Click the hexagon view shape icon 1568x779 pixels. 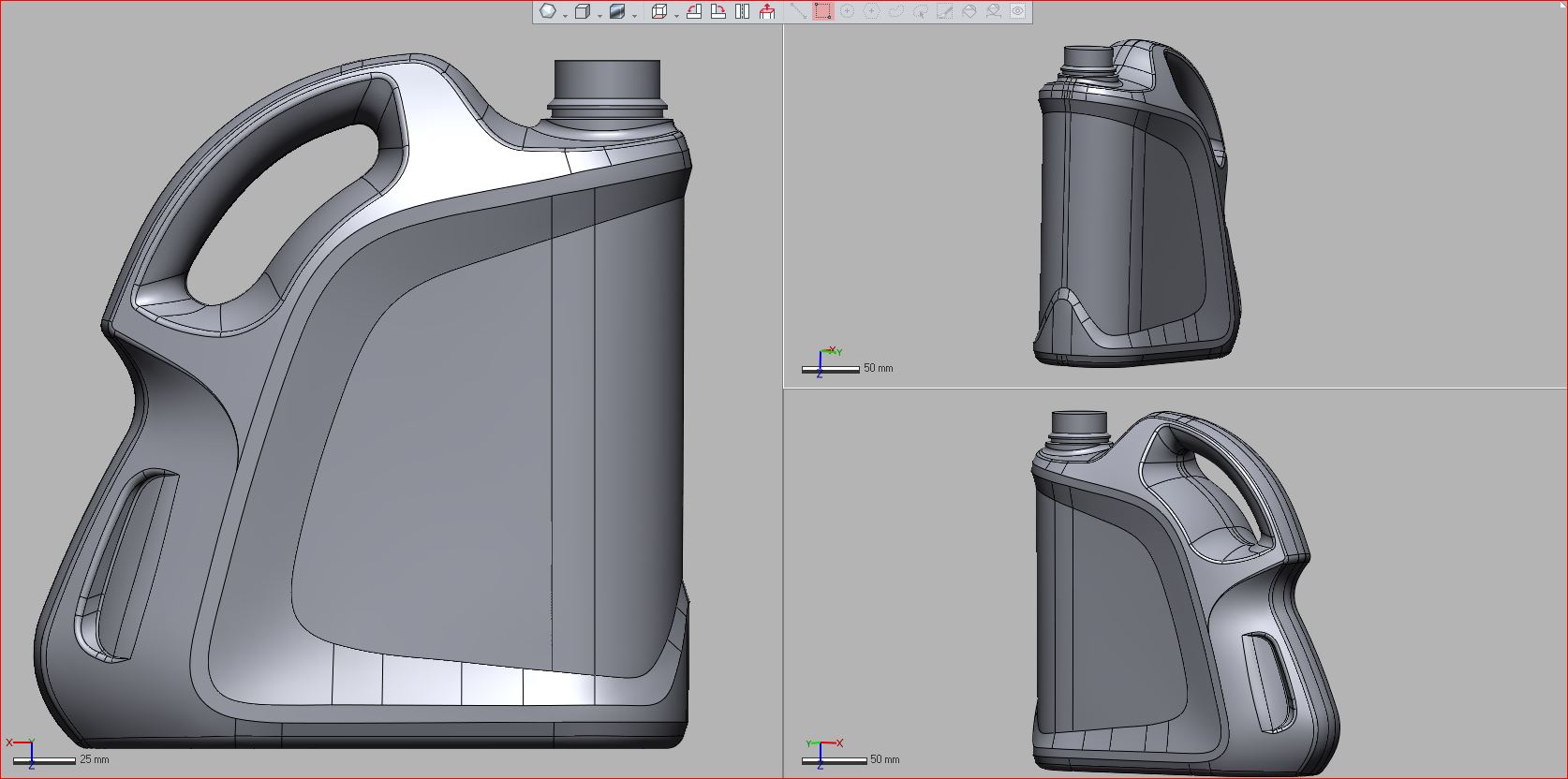548,12
